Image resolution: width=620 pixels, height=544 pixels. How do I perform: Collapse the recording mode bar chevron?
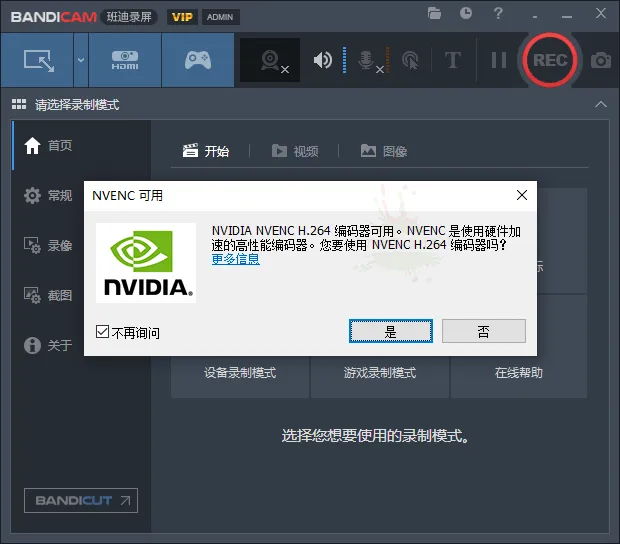tap(600, 105)
